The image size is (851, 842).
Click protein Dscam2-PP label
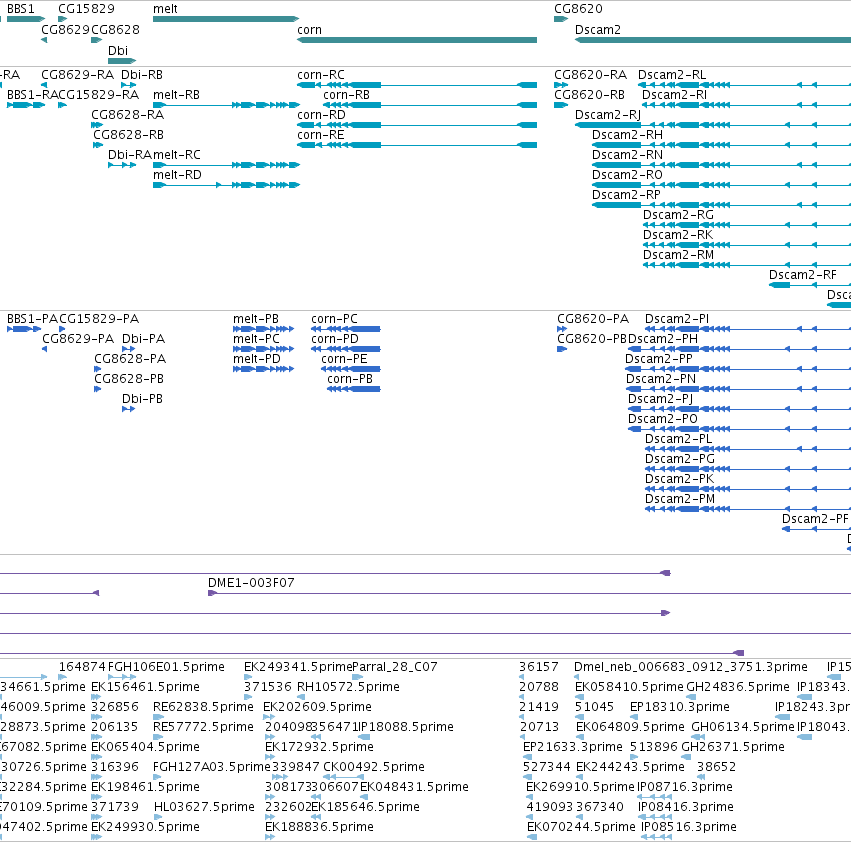[x=659, y=359]
